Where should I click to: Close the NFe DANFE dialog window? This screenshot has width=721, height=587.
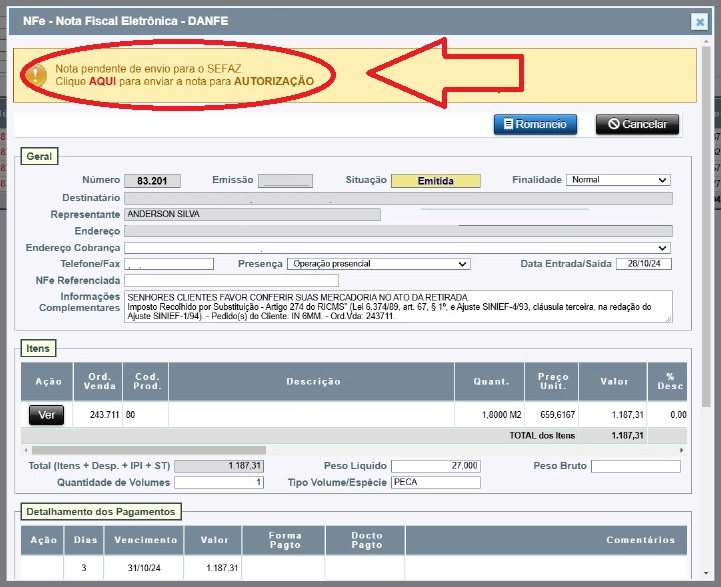[x=699, y=21]
